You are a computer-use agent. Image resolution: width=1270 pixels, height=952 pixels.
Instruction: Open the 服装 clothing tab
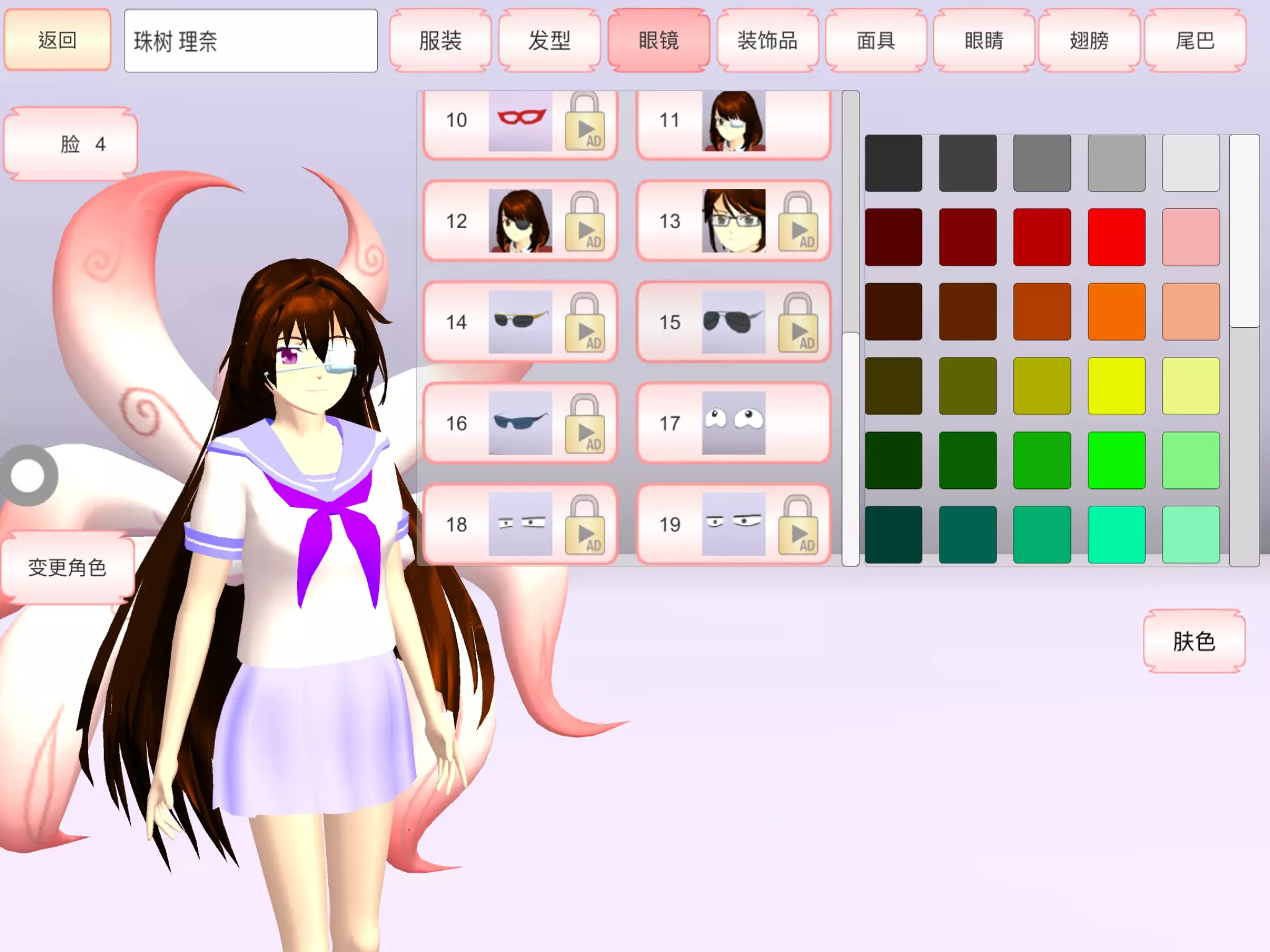click(440, 41)
